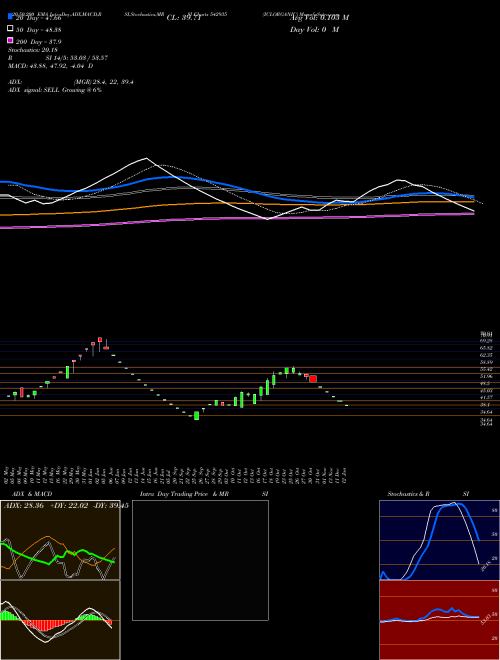Click the 'Intra Day Trading Price' heading
The height and width of the screenshot is (660, 500).
pos(184,494)
